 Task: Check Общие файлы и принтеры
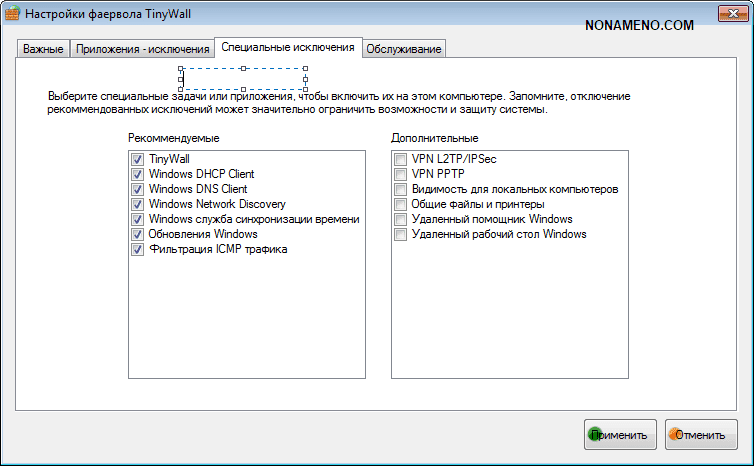[400, 204]
